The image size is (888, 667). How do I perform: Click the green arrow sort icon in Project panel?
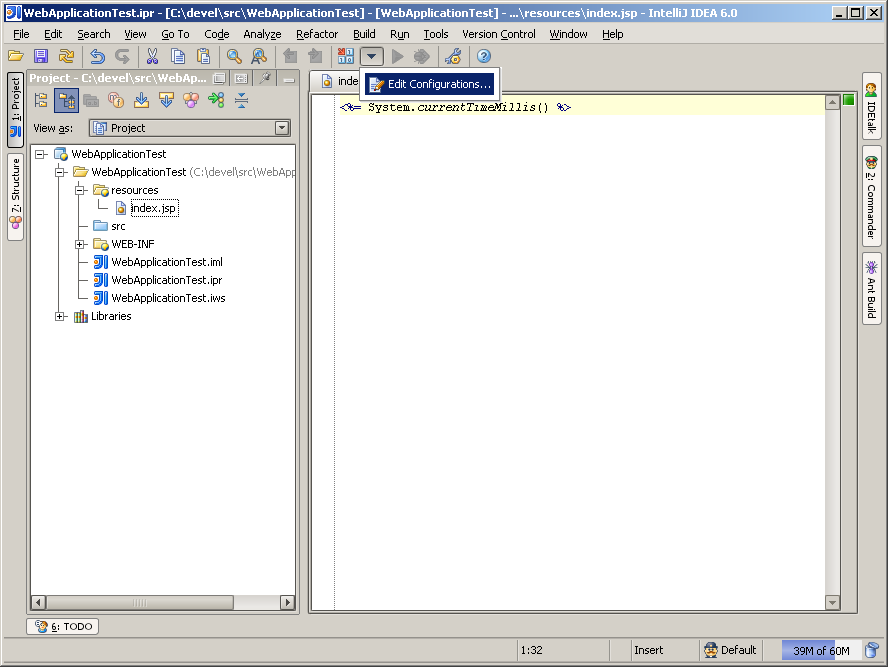pos(216,101)
